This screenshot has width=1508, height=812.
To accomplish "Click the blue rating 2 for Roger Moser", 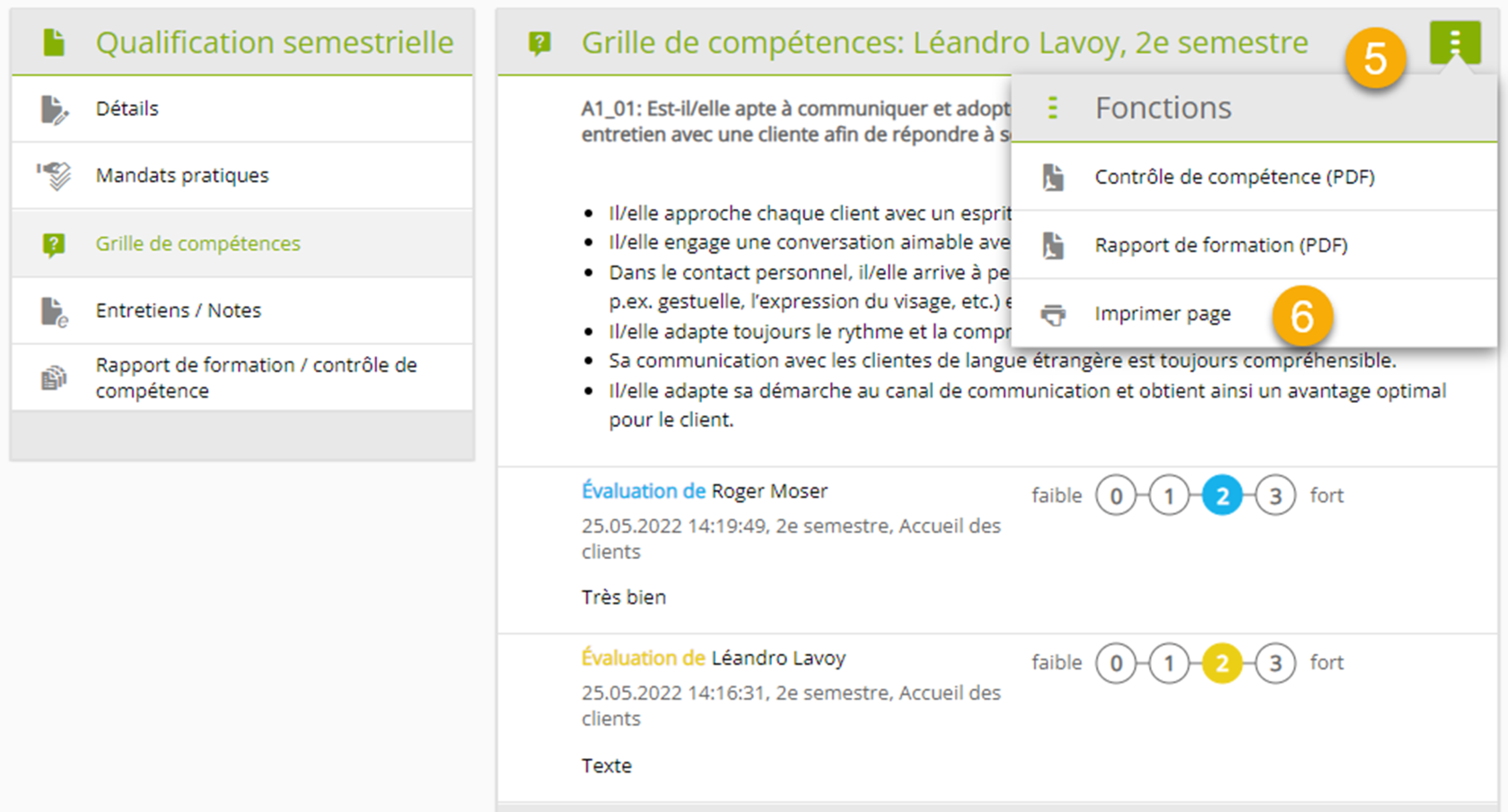I will click(x=1222, y=496).
